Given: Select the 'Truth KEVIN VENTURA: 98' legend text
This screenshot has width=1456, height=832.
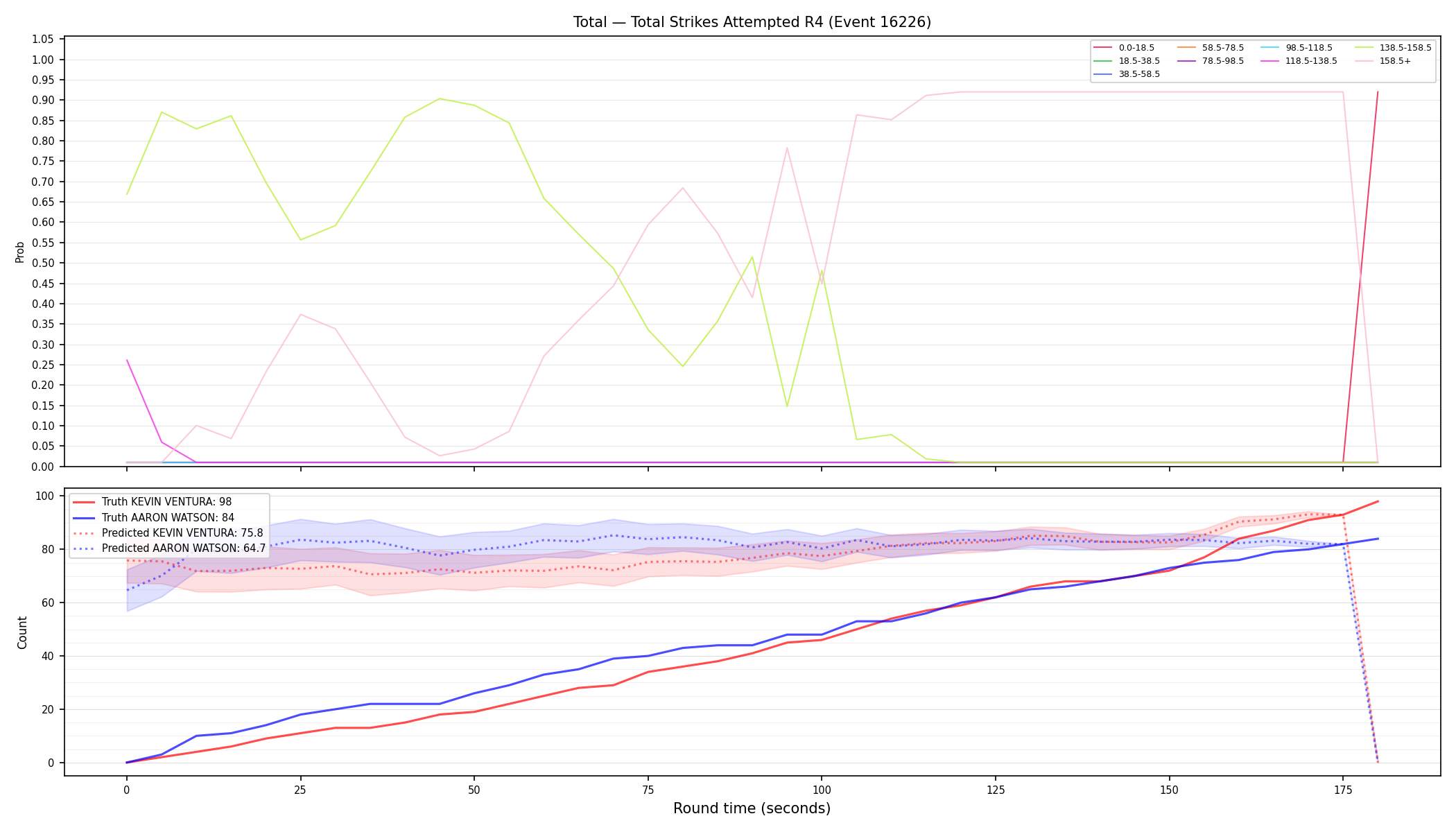Looking at the screenshot, I should pos(166,502).
